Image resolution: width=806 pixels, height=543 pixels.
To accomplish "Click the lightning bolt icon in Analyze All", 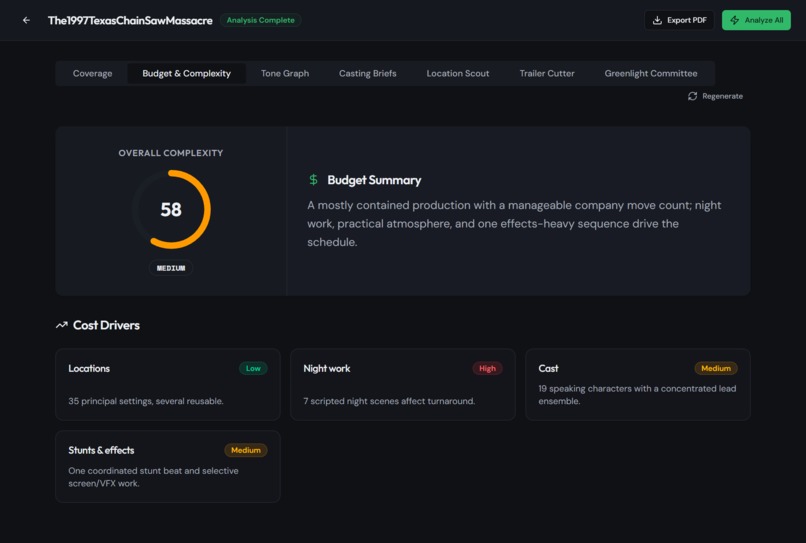I will tap(735, 21).
